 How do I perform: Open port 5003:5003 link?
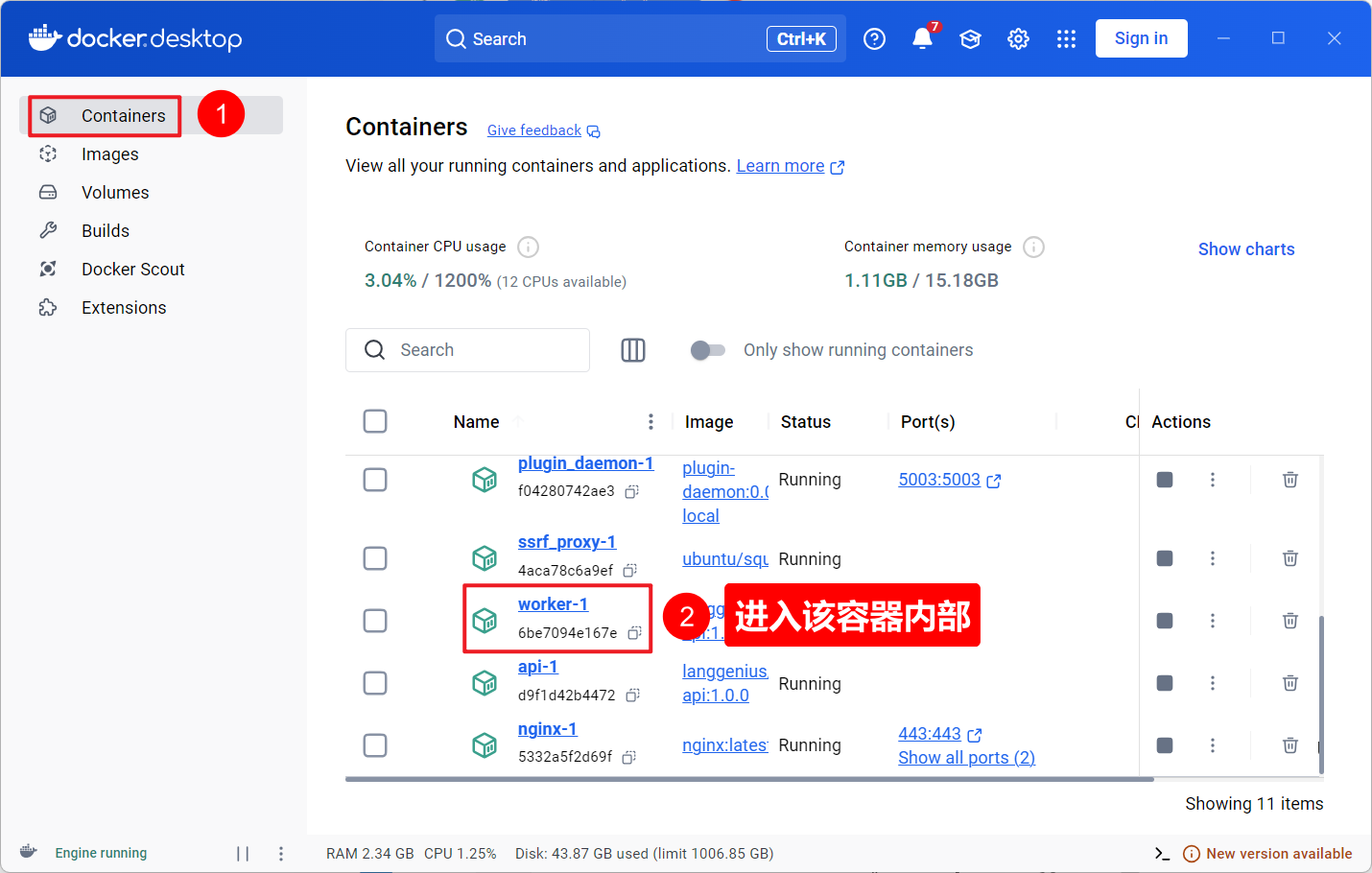(x=949, y=480)
